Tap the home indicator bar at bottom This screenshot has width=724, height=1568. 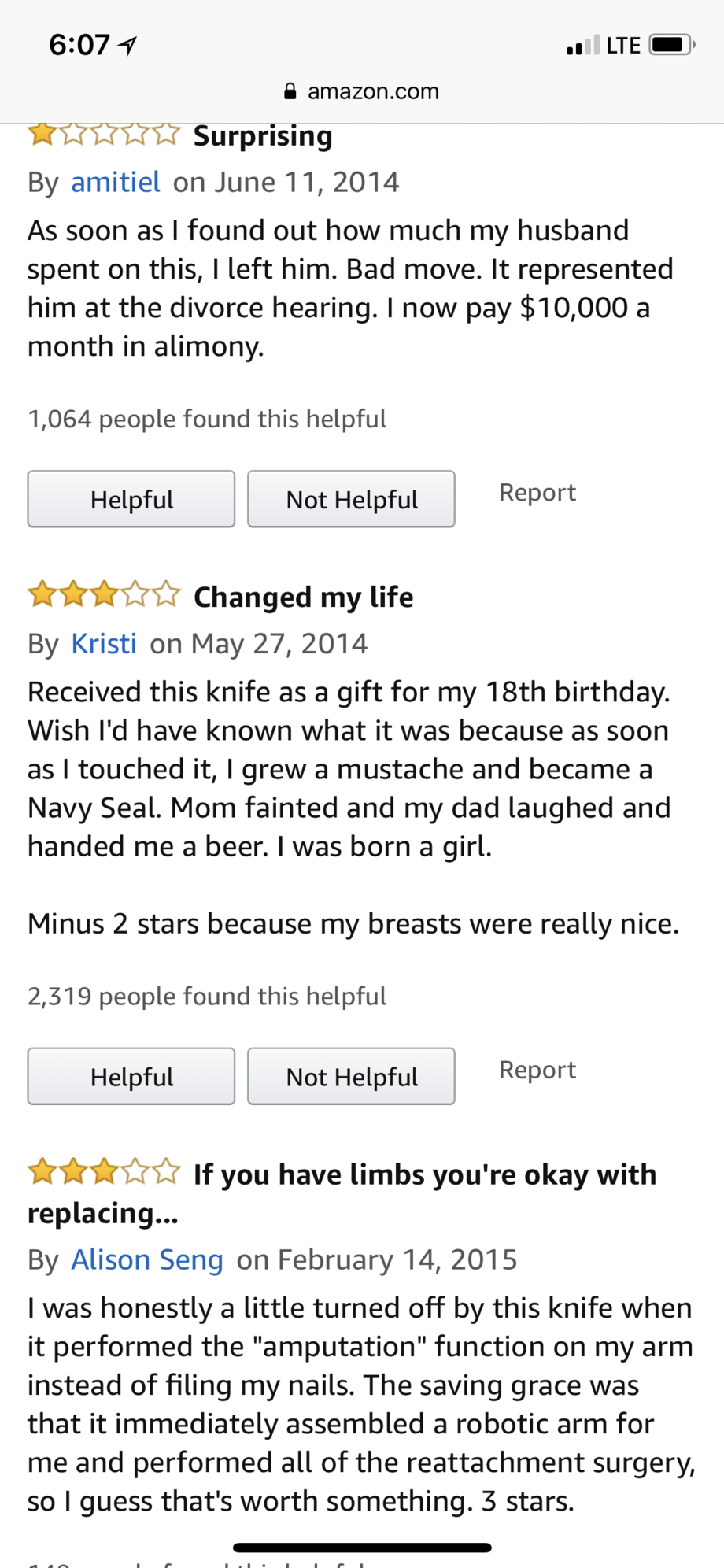pyautogui.click(x=362, y=1548)
